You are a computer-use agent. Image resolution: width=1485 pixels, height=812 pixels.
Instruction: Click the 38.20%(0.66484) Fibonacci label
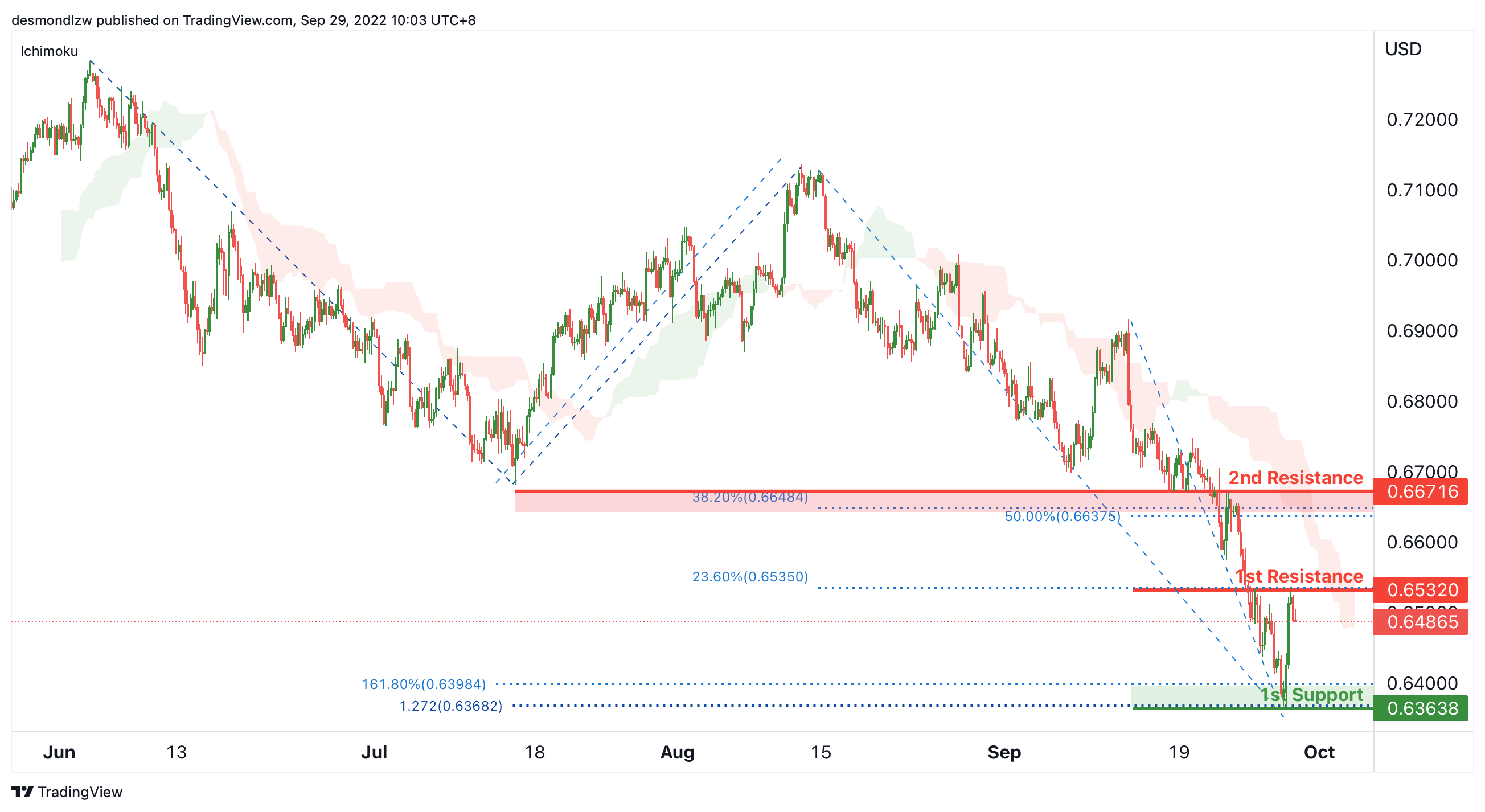pyautogui.click(x=749, y=497)
